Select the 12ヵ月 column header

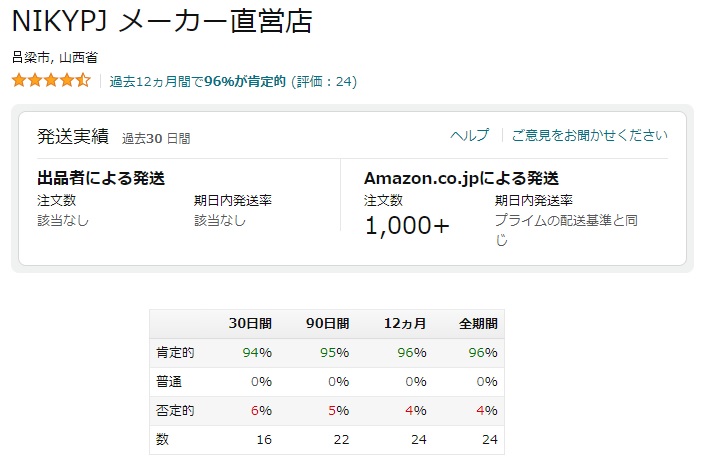405,324
